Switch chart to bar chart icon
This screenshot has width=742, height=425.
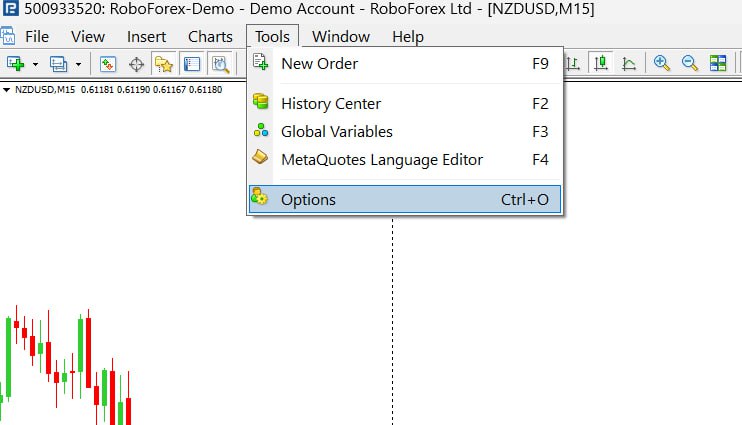[x=574, y=64]
